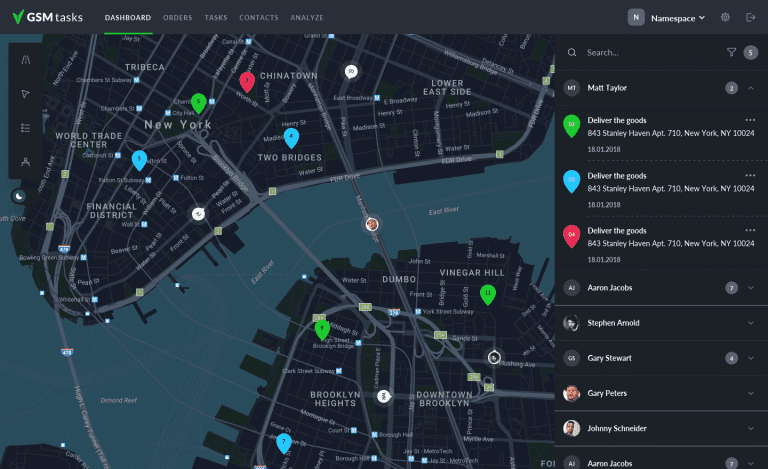Collapse Matt Taylor's task list
Viewport: 768px width, 469px height.
point(750,88)
